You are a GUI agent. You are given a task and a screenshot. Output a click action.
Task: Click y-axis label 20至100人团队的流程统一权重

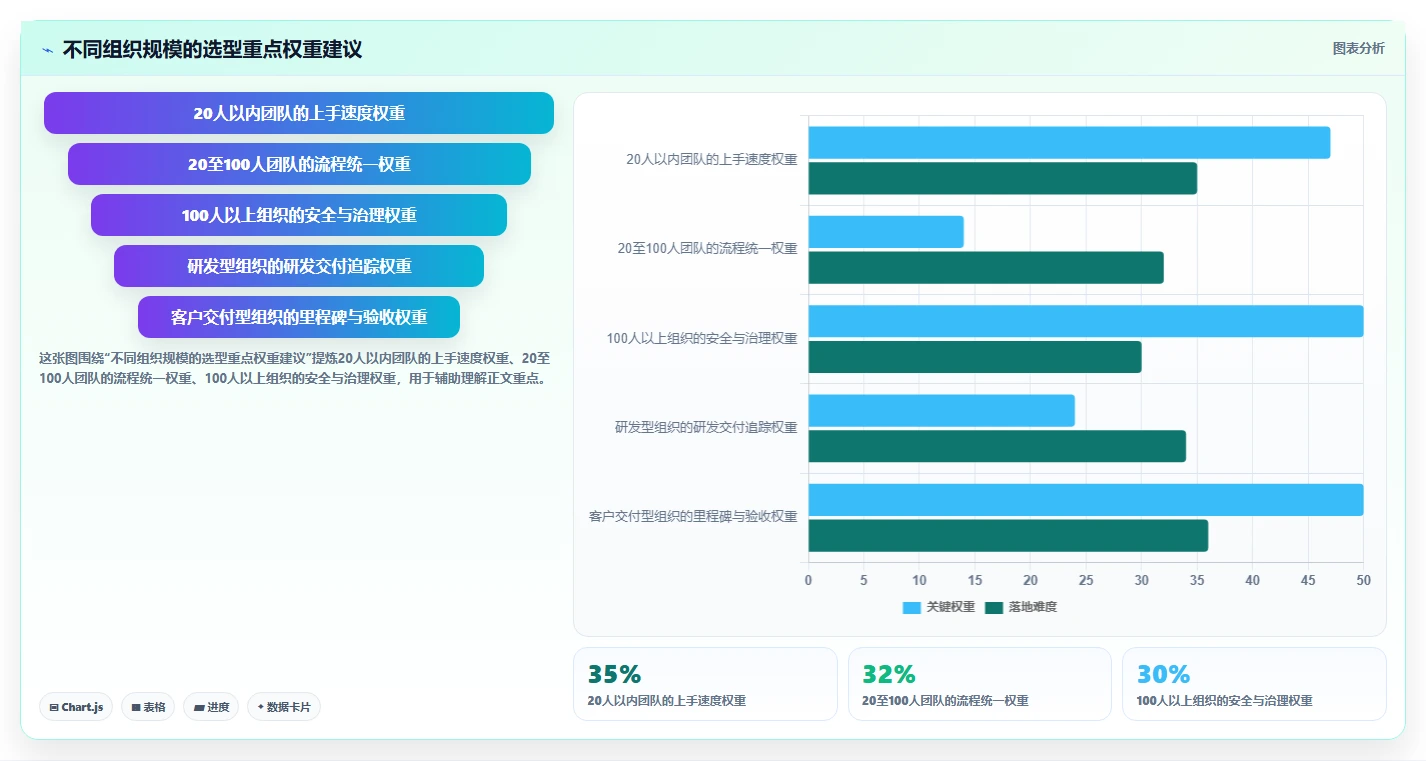click(x=707, y=249)
